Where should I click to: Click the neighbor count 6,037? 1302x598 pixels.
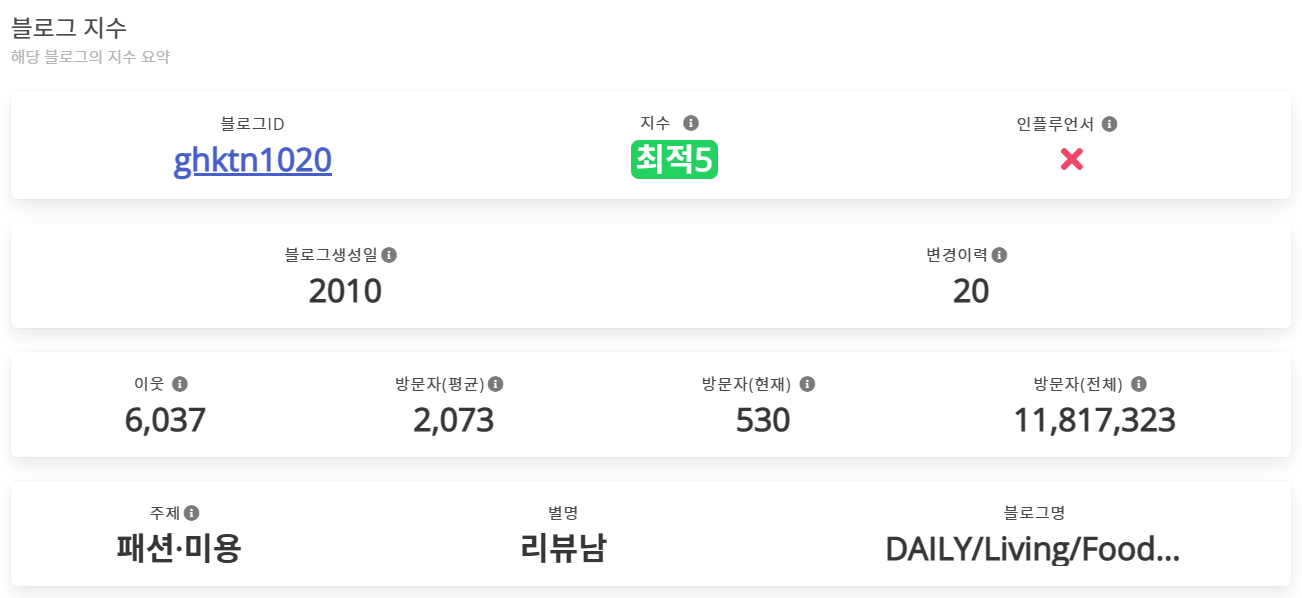[165, 421]
